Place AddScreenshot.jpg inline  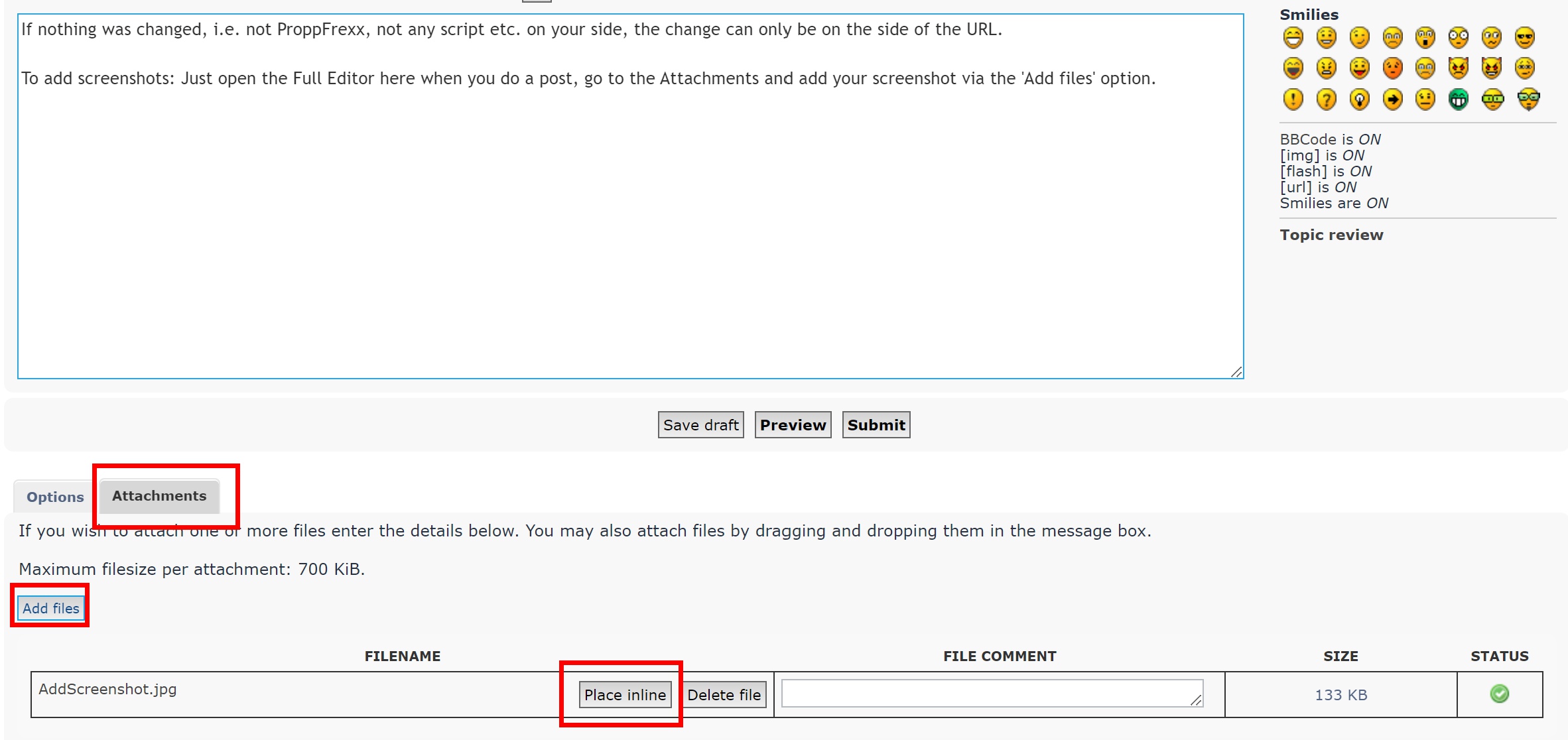coord(625,694)
